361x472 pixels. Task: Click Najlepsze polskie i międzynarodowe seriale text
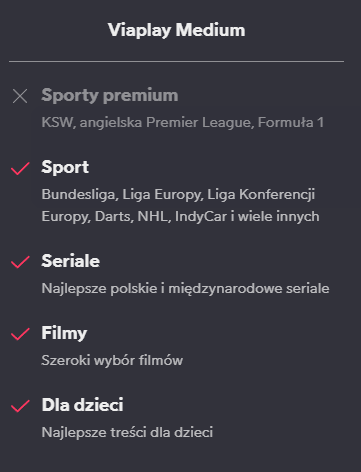(x=185, y=289)
